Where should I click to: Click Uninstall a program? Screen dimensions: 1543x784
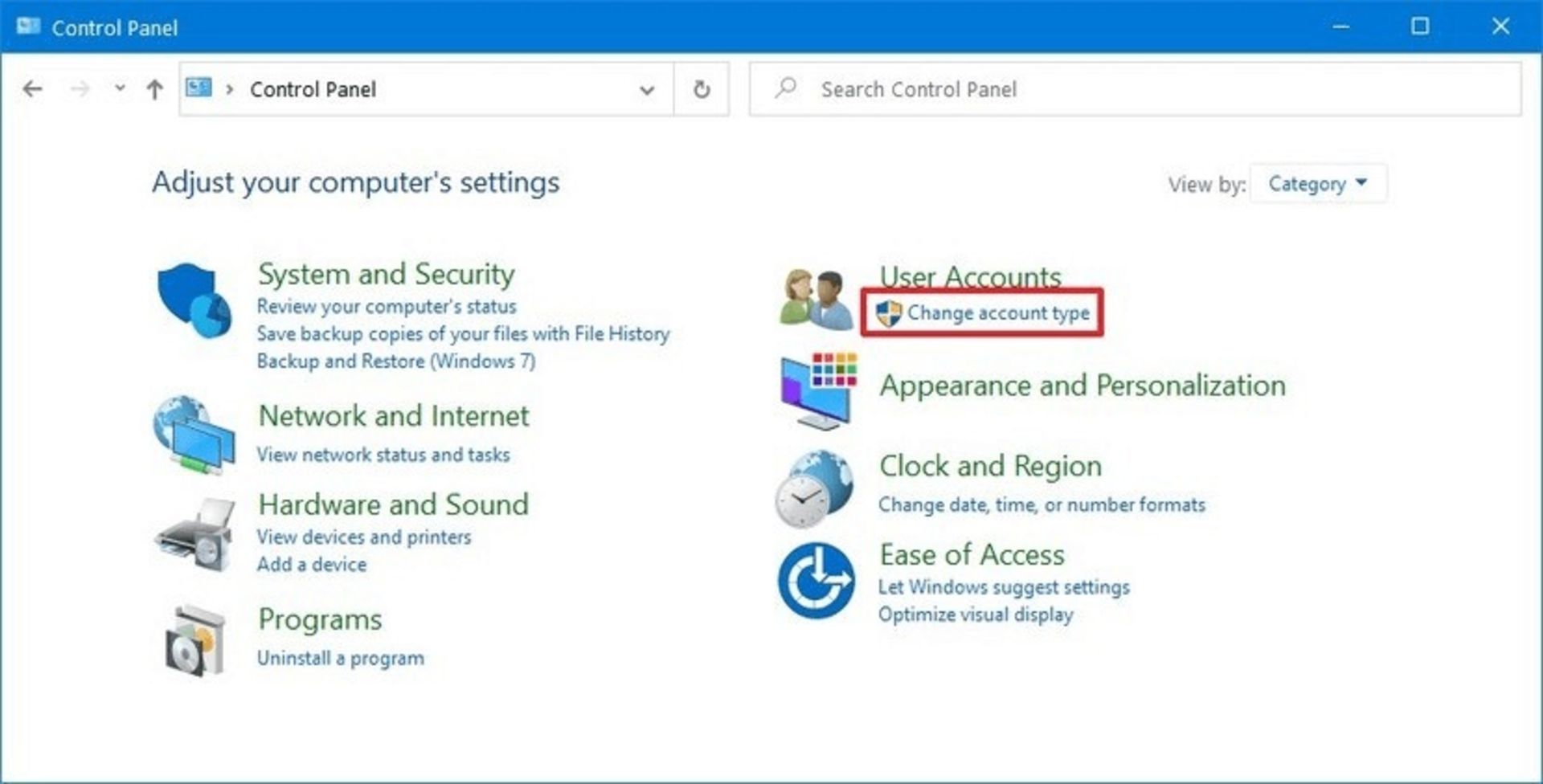click(341, 658)
